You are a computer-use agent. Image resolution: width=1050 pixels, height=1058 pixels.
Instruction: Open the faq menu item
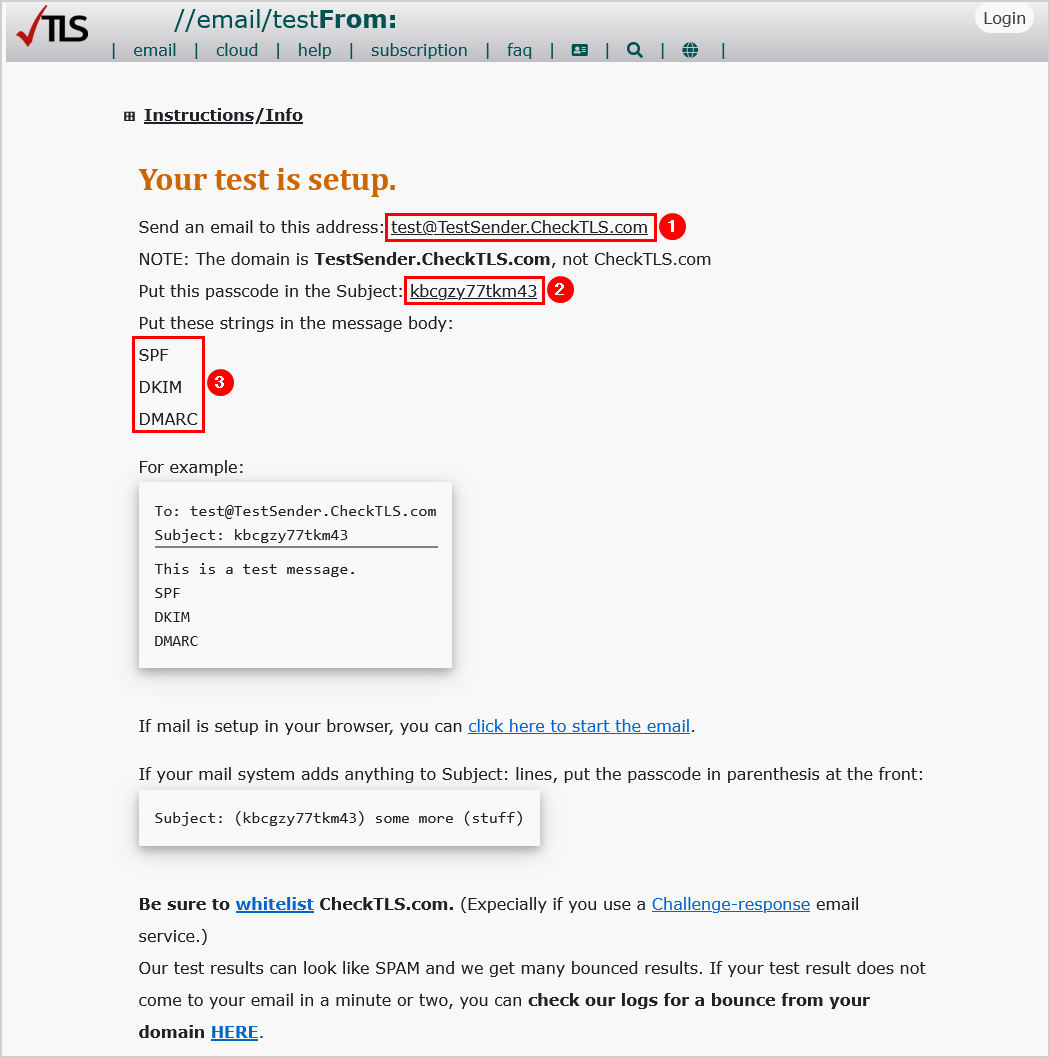click(519, 51)
